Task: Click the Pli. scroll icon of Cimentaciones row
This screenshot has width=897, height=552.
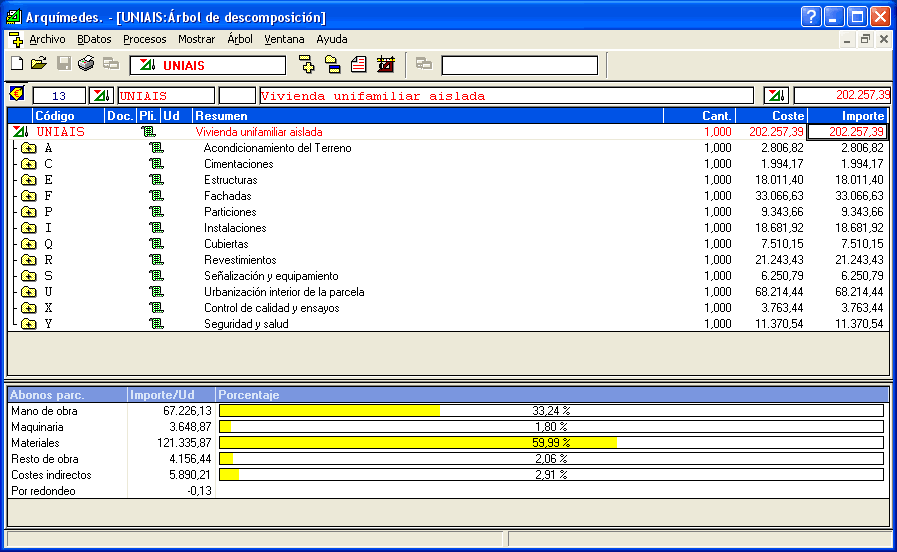Action: pyautogui.click(x=156, y=164)
